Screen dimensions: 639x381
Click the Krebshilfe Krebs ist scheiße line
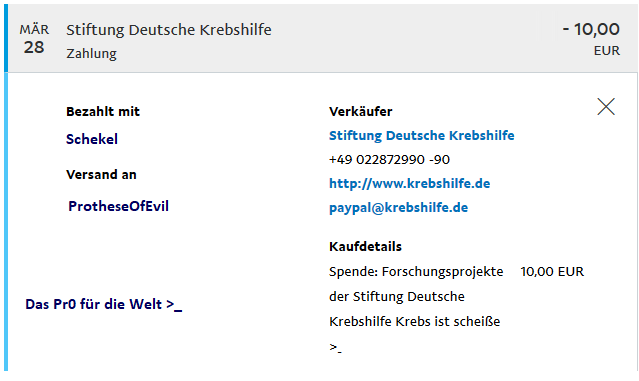(x=414, y=322)
